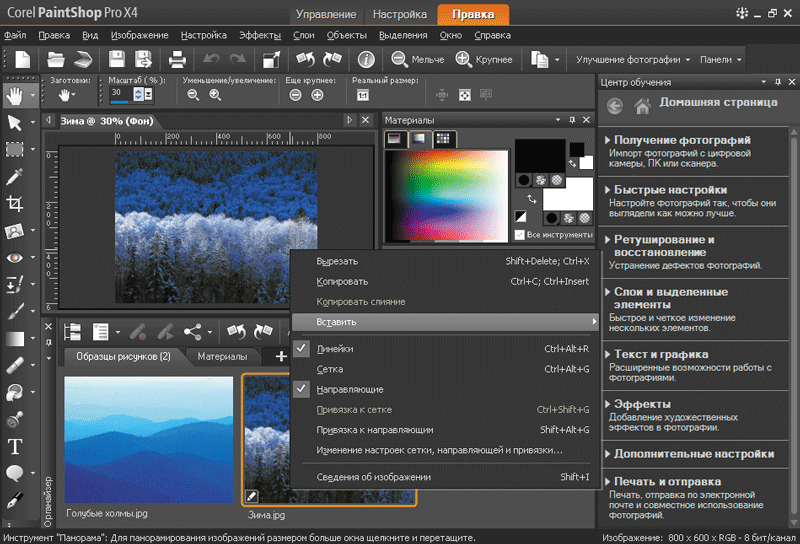Disable the checked Линейки option
Viewport: 800px width, 544px height.
336,349
